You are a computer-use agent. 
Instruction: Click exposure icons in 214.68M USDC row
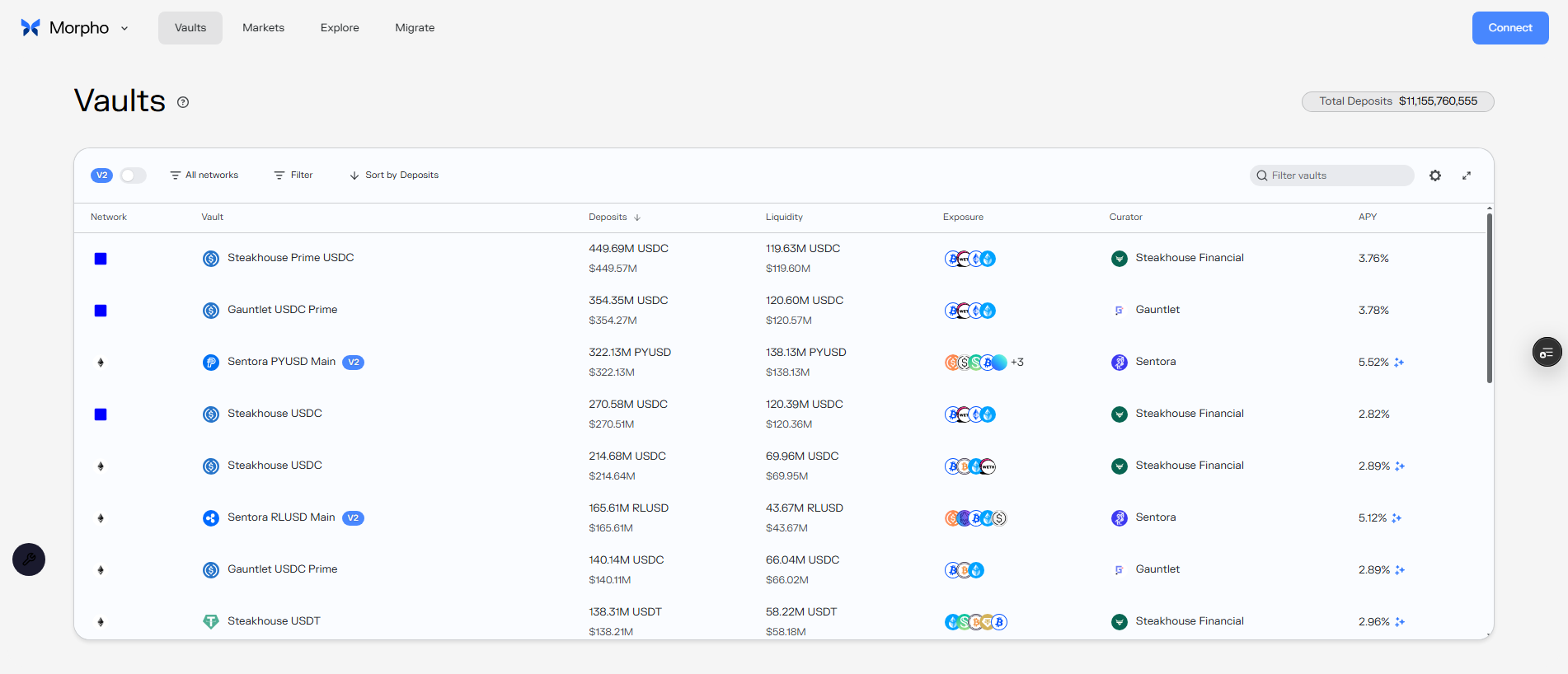pos(970,466)
